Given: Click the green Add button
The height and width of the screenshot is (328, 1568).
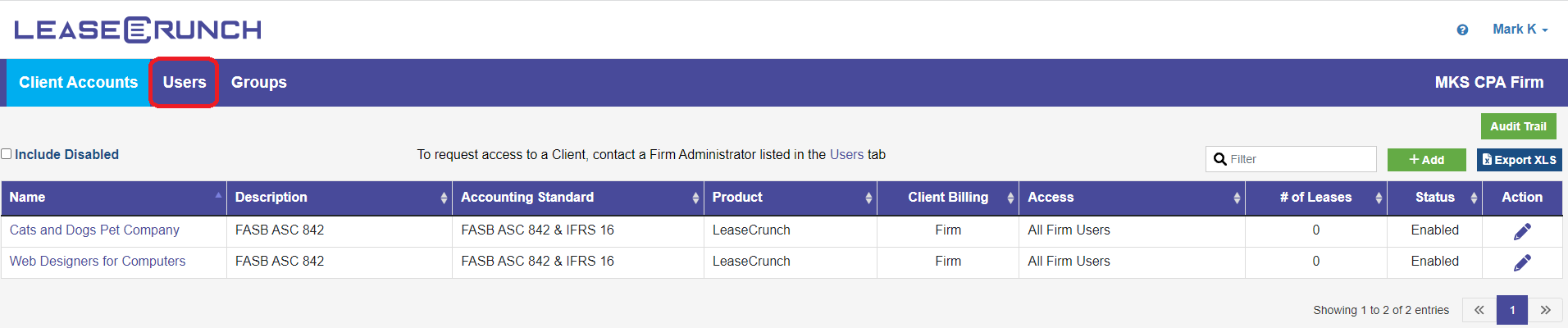Looking at the screenshot, I should pyautogui.click(x=1426, y=160).
